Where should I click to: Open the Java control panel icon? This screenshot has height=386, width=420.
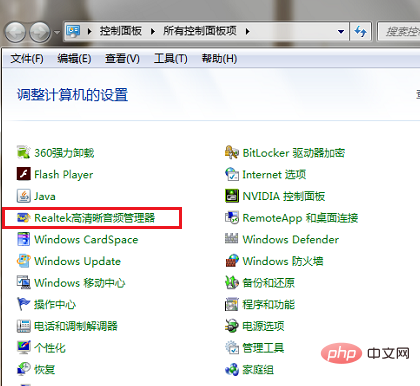(24, 196)
